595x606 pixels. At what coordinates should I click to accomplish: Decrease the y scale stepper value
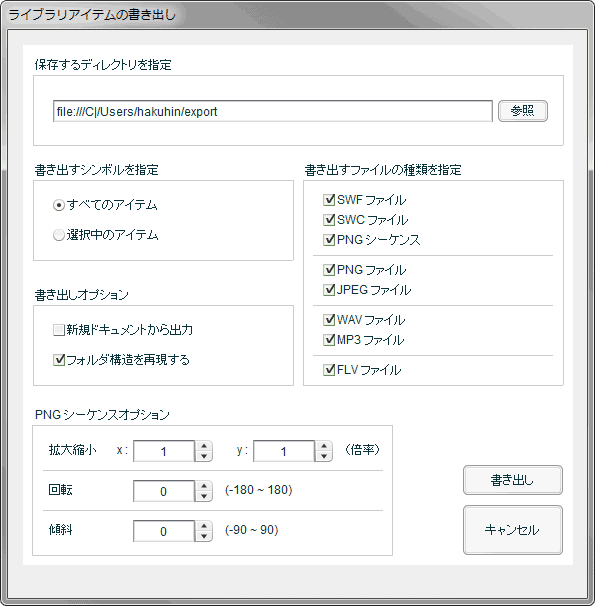click(324, 456)
